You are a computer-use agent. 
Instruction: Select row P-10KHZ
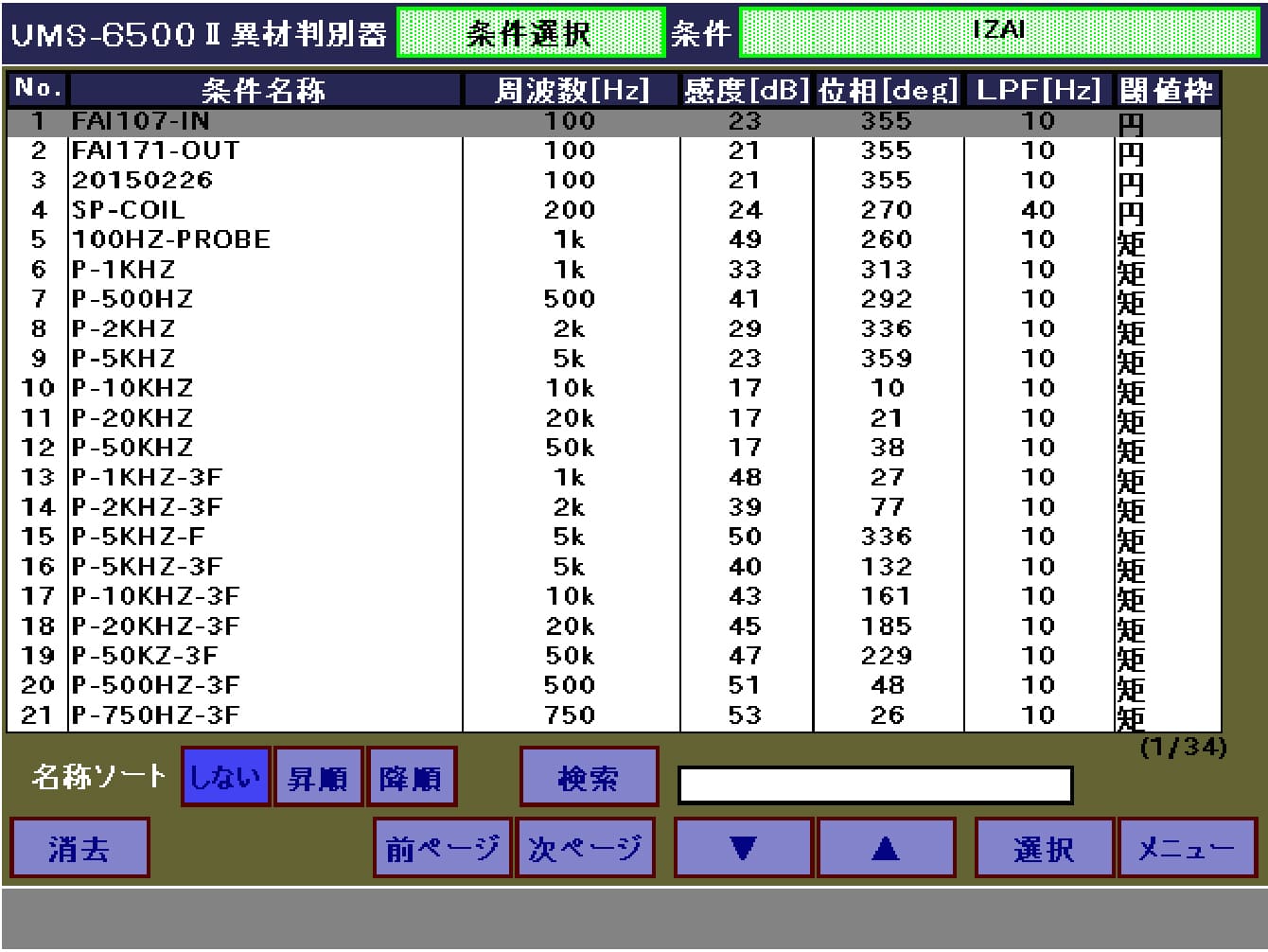(x=613, y=388)
